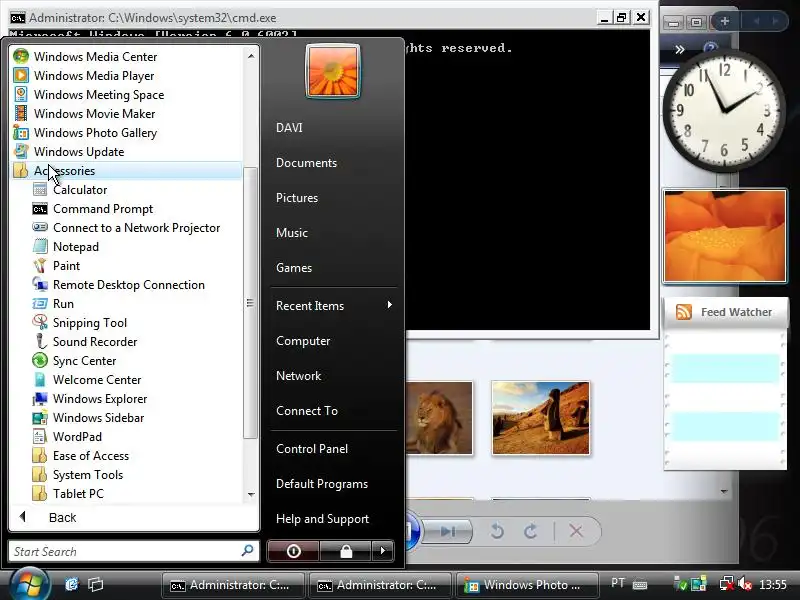This screenshot has height=600, width=800.
Task: Switch to Windows Photo Gallery taskbar button
Action: (527, 585)
